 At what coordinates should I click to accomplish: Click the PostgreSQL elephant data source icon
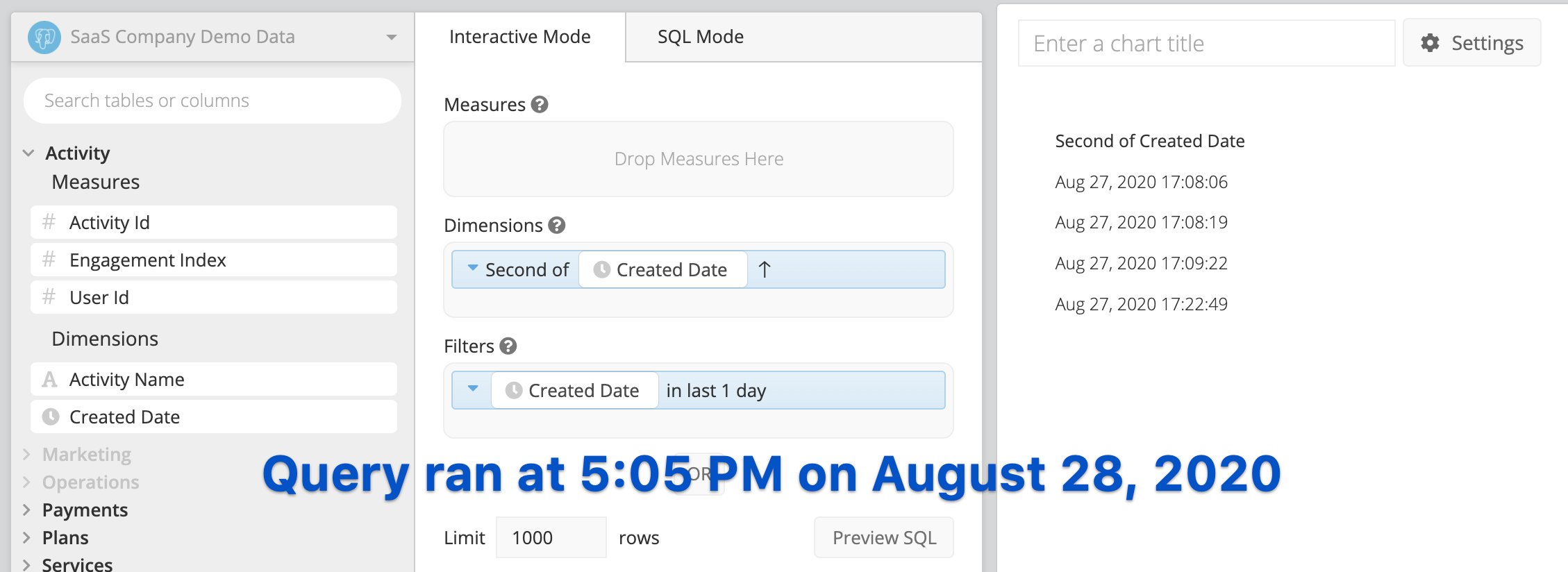[44, 37]
